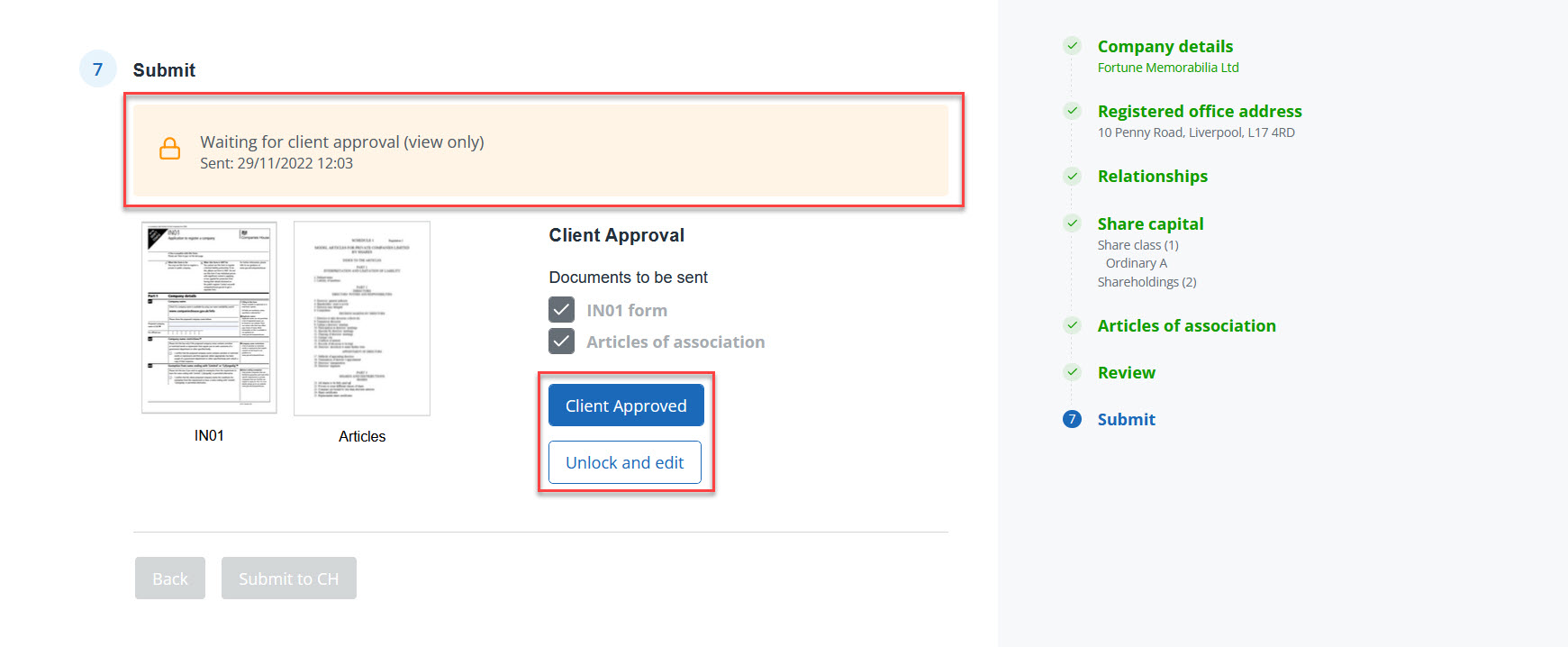Click the blue step 7 icon in sidebar
This screenshot has height=647, width=1568.
(1072, 419)
